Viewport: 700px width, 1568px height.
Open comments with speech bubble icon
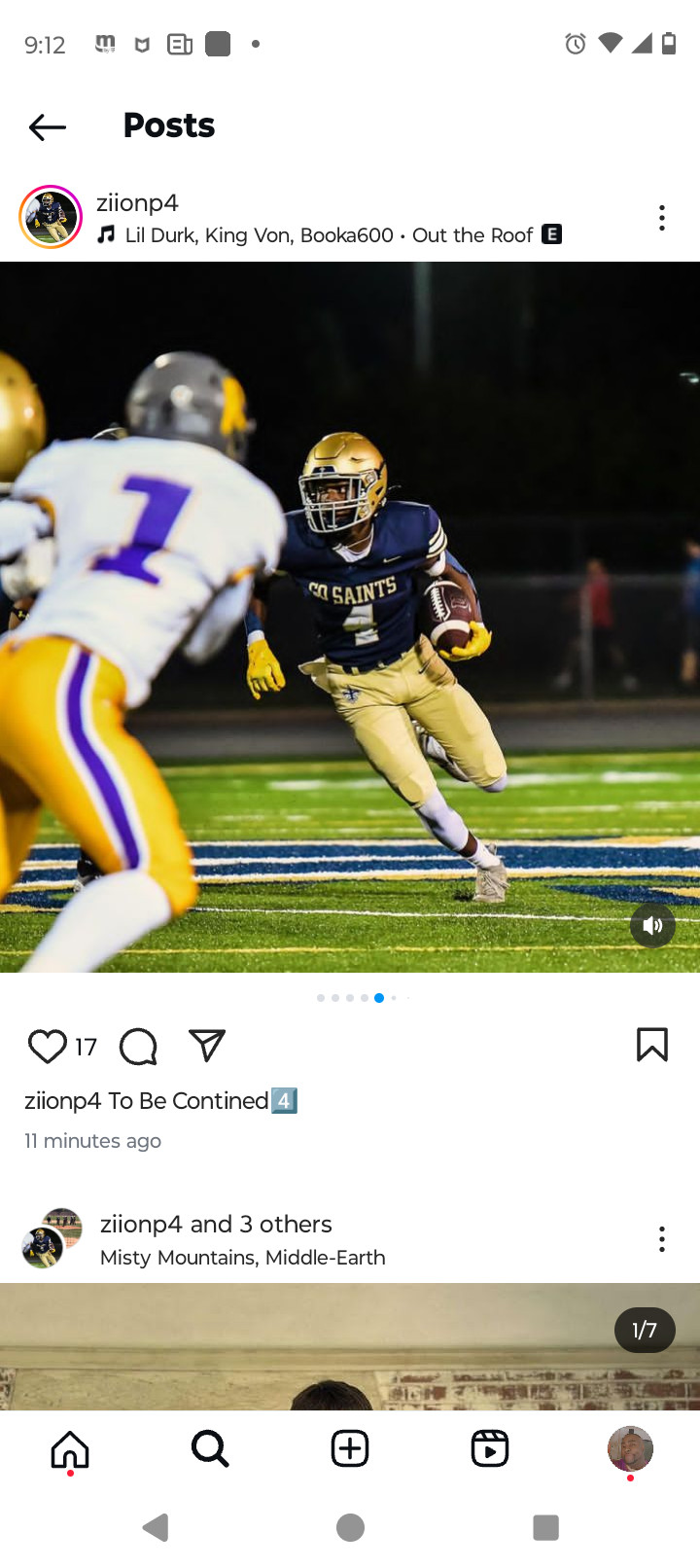(x=138, y=1047)
